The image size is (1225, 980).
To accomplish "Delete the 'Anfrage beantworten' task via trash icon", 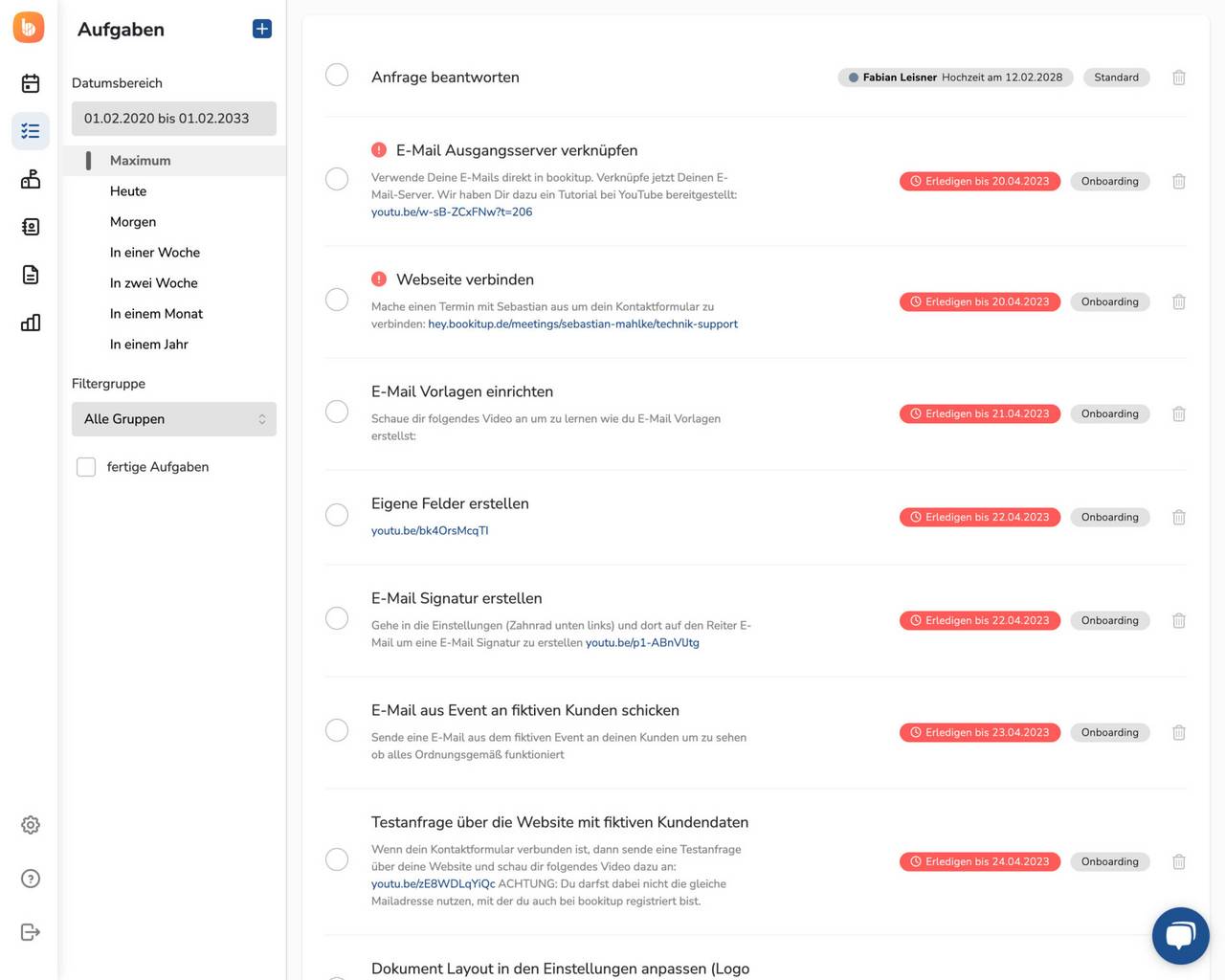I will pyautogui.click(x=1179, y=78).
